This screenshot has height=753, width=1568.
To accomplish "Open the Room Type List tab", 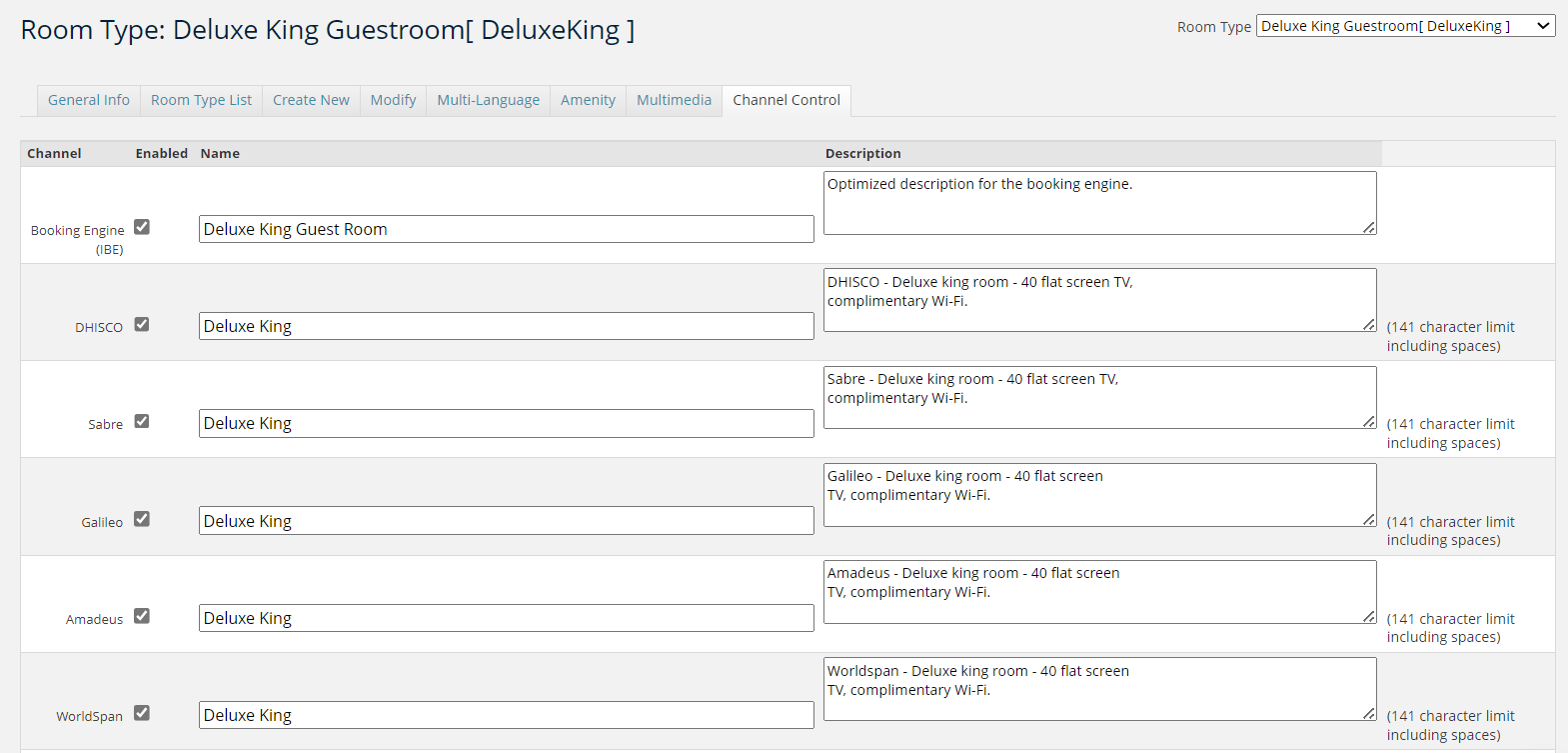I will [201, 100].
